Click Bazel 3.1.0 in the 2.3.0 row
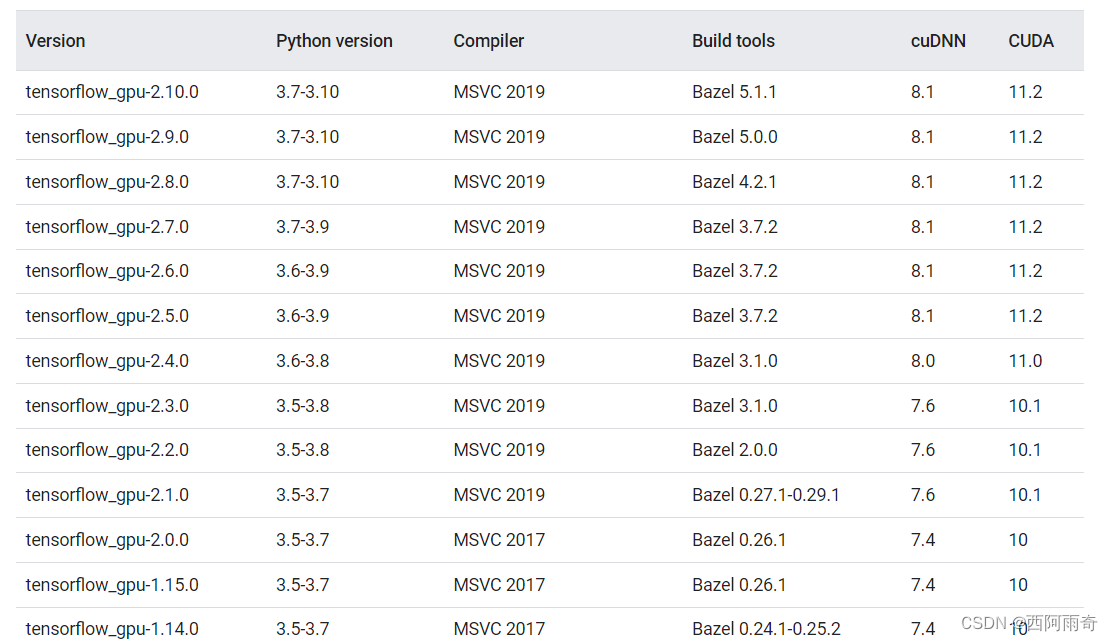Viewport: 1113px width, 641px height. tap(735, 406)
